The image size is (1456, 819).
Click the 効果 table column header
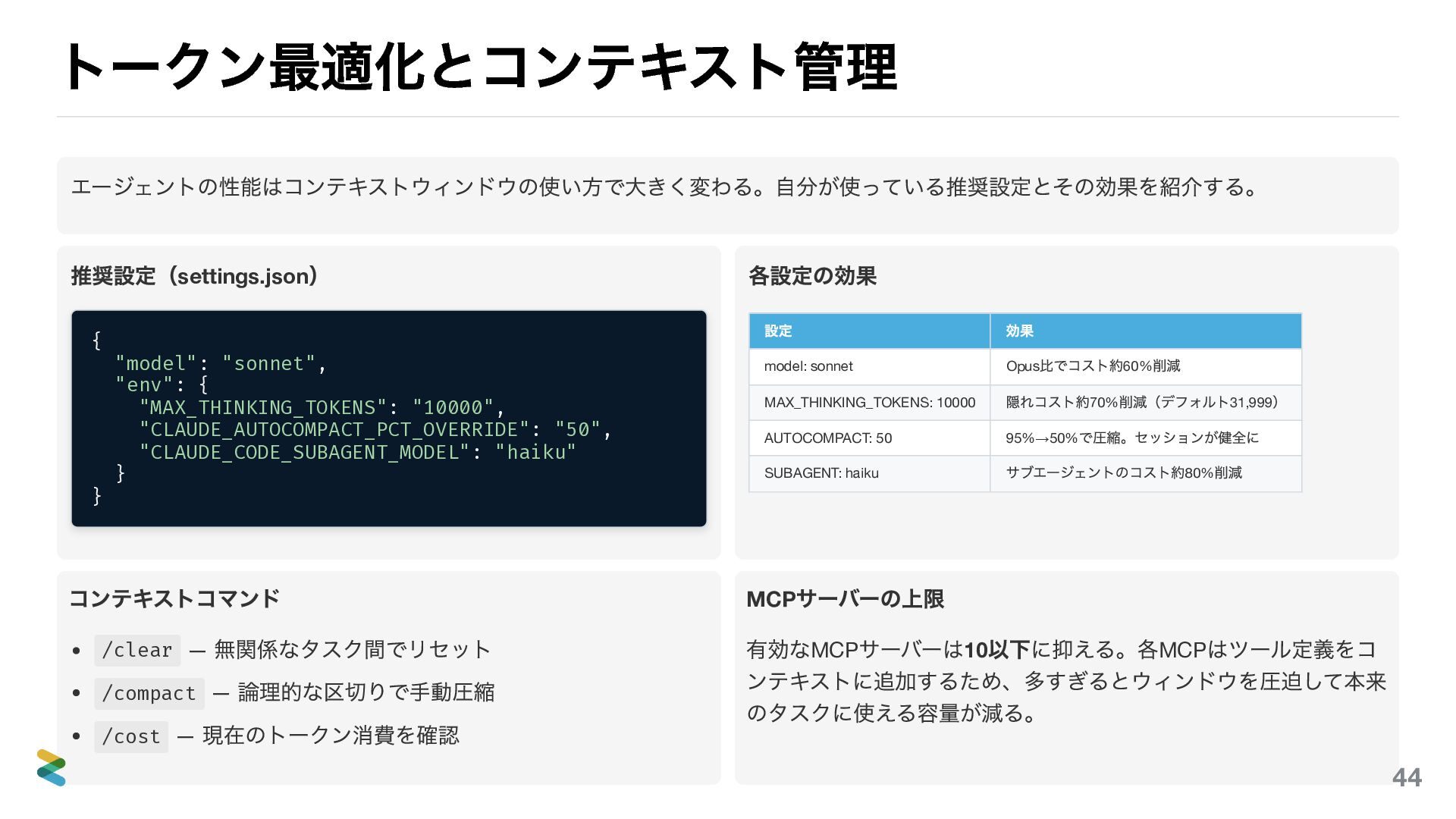tap(1019, 331)
